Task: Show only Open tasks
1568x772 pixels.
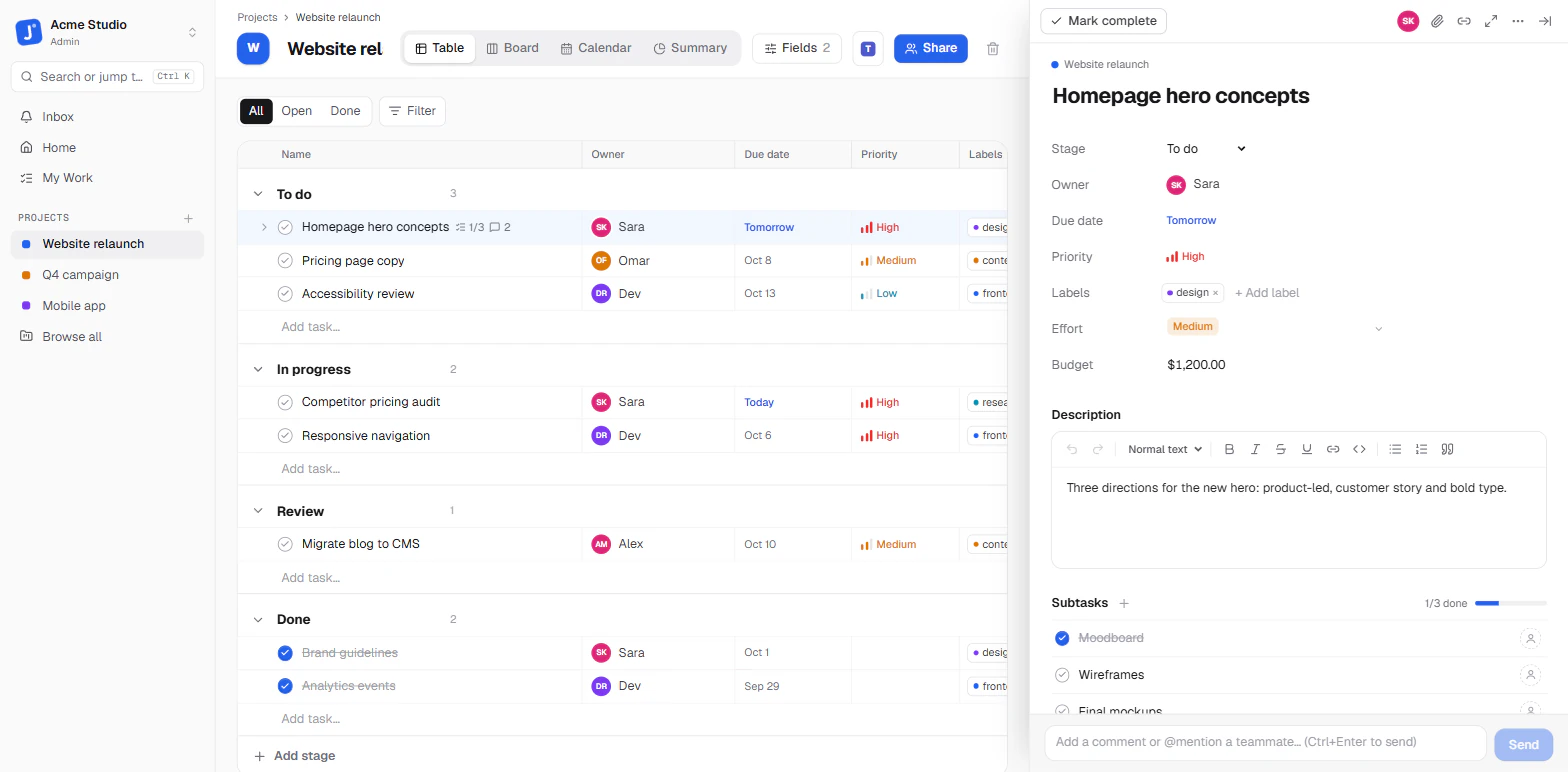Action: [x=297, y=111]
